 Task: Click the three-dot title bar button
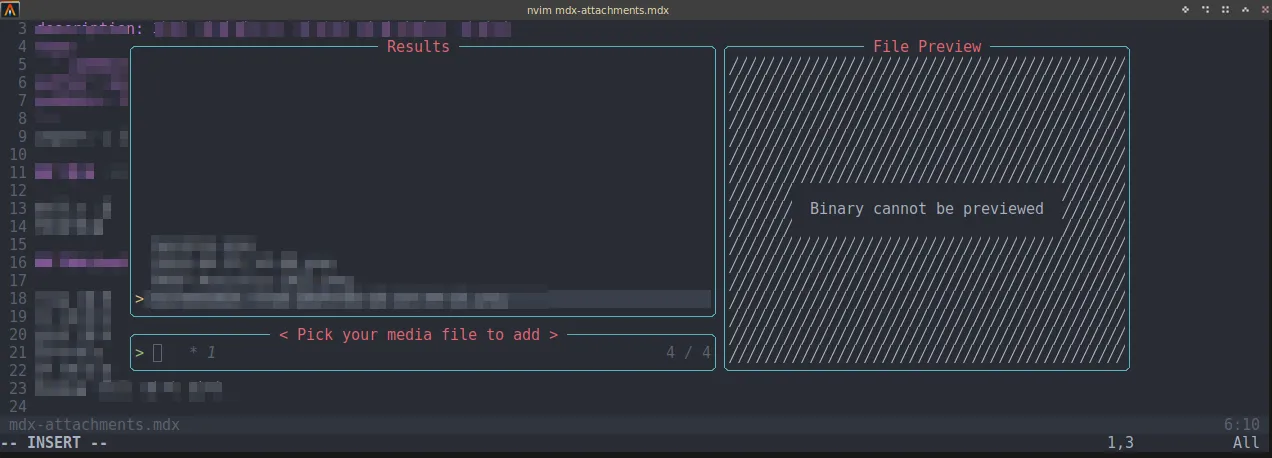click(1205, 9)
